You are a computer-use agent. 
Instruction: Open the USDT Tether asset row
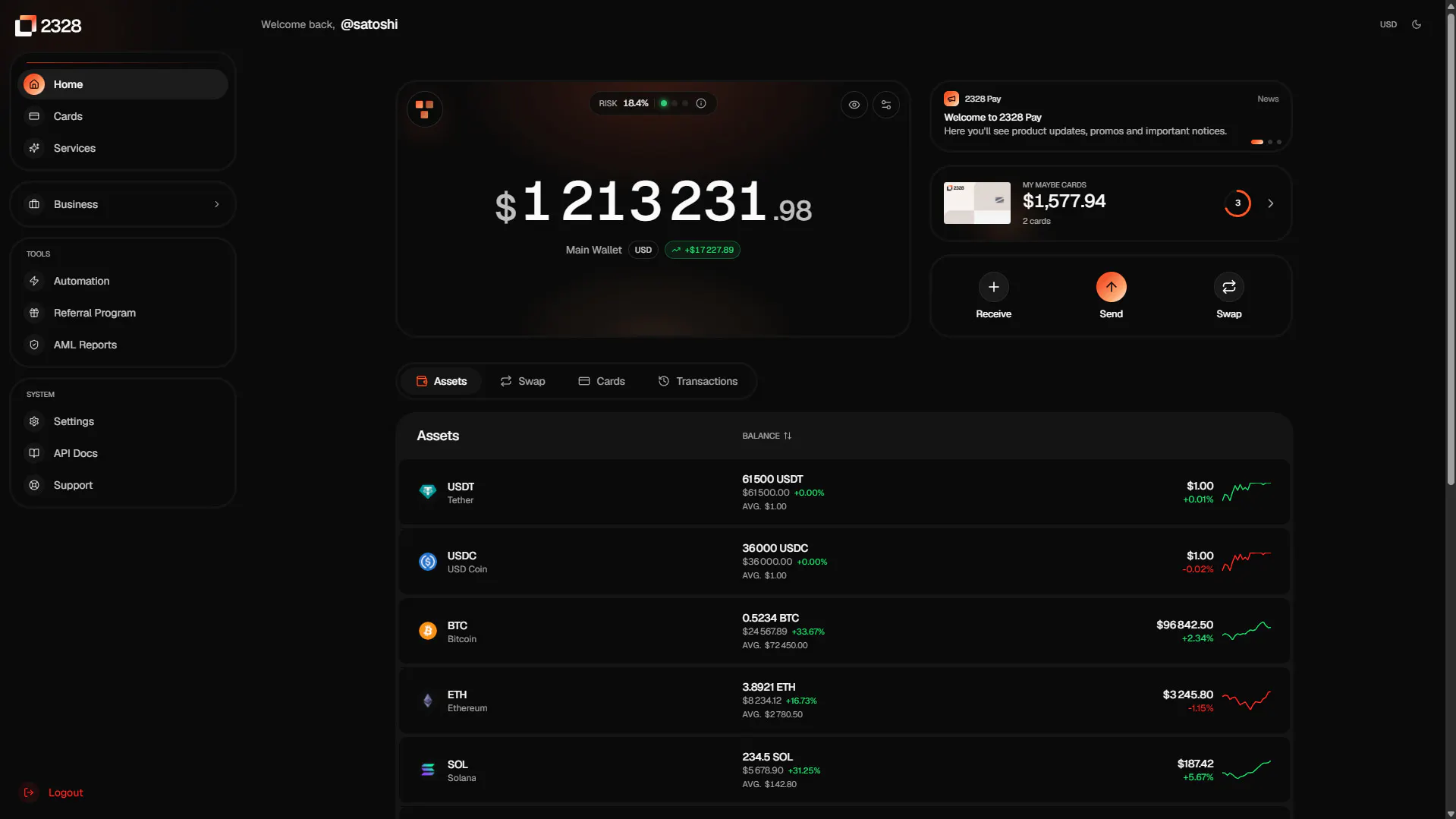[844, 492]
